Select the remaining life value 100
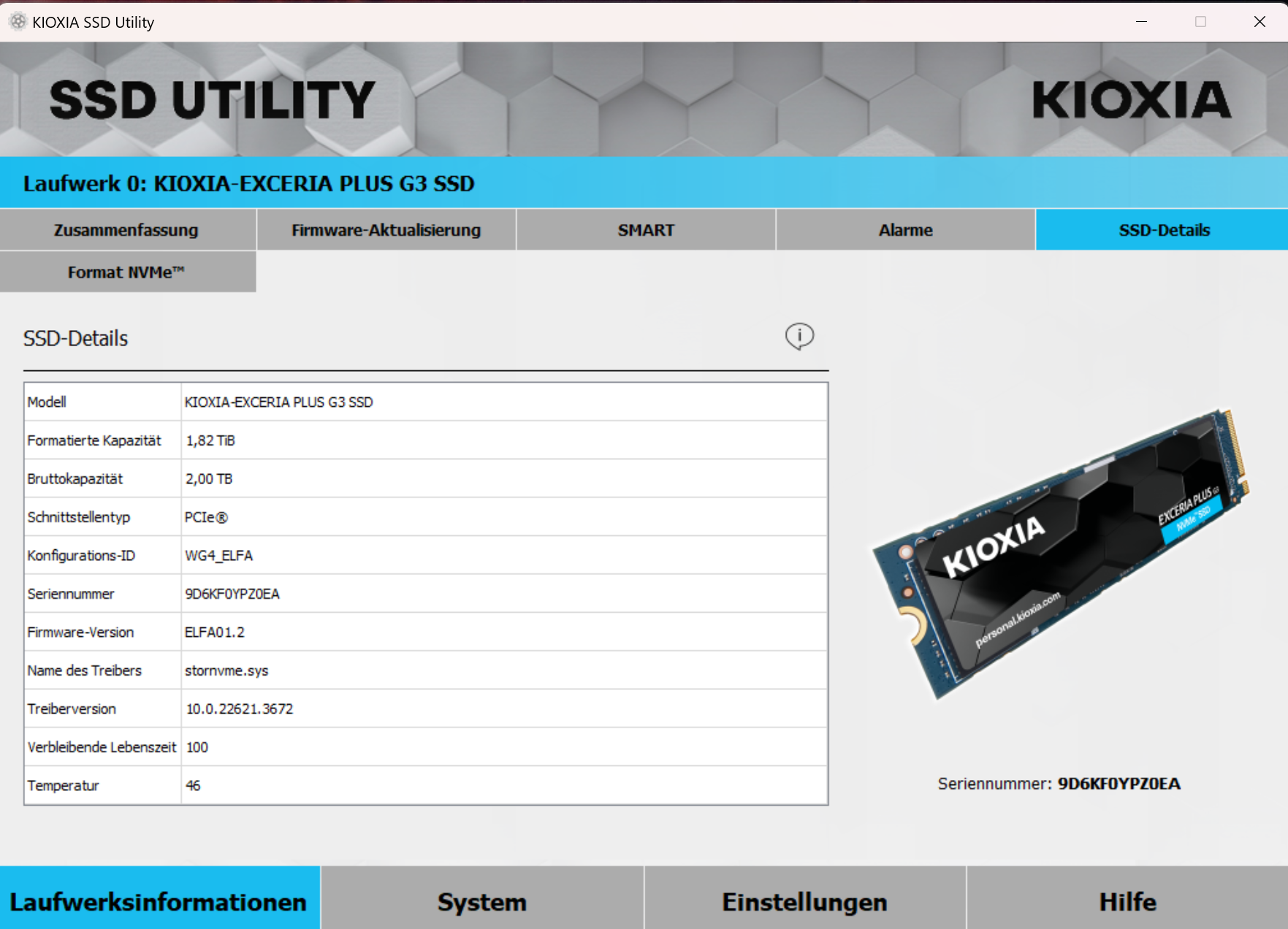The height and width of the screenshot is (929, 1288). (x=197, y=747)
